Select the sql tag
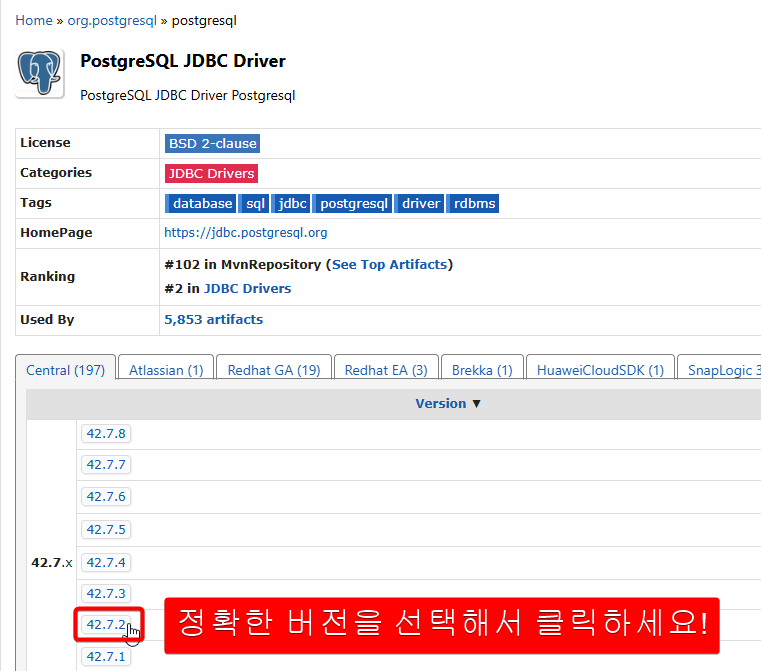The image size is (761, 671). click(x=254, y=203)
